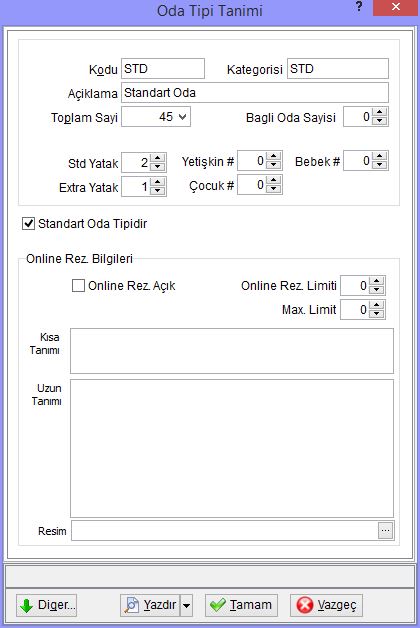Viewport: 420px width, 628px height.
Task: Increase Std Yatak with the up arrow
Action: tap(158, 158)
